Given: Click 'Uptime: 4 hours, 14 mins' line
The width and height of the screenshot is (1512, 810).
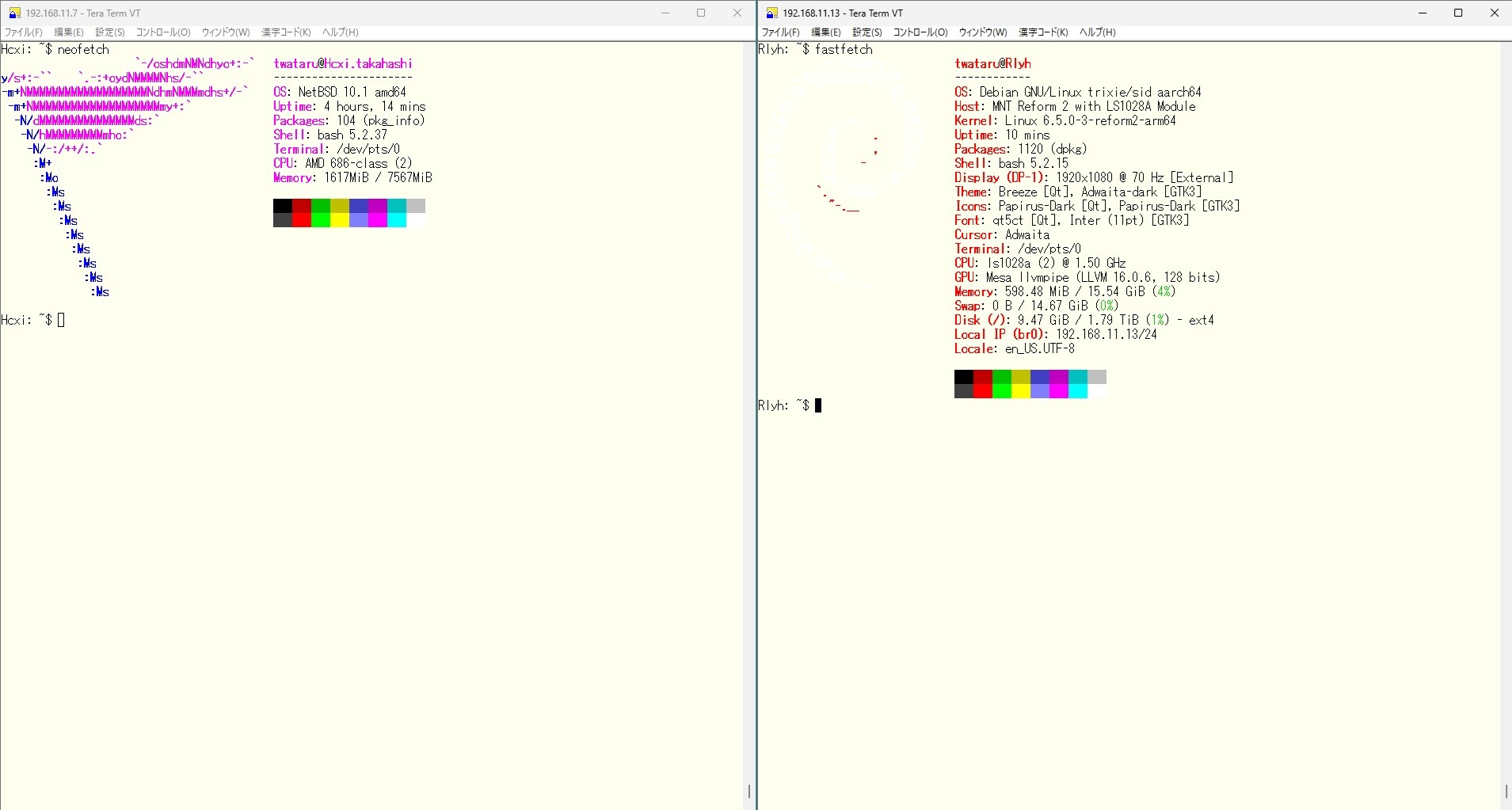Looking at the screenshot, I should pyautogui.click(x=349, y=106).
